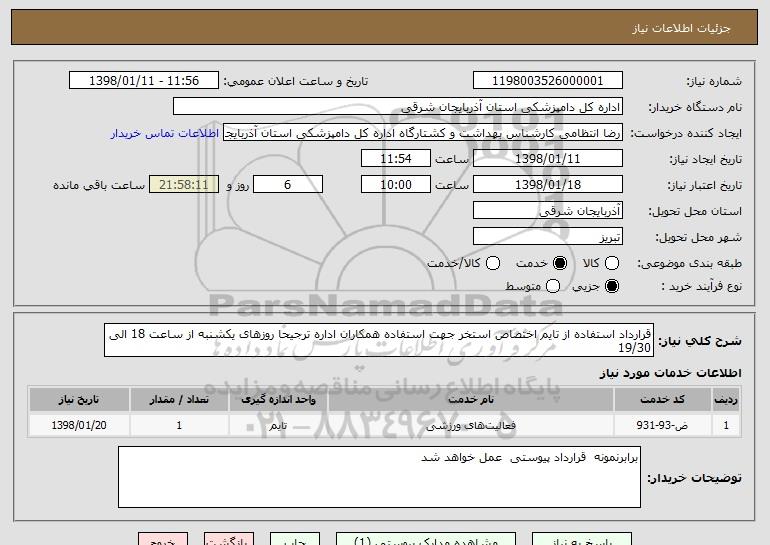Click the remaining time countdown 21:58:11
The image size is (770, 545).
coord(184,185)
